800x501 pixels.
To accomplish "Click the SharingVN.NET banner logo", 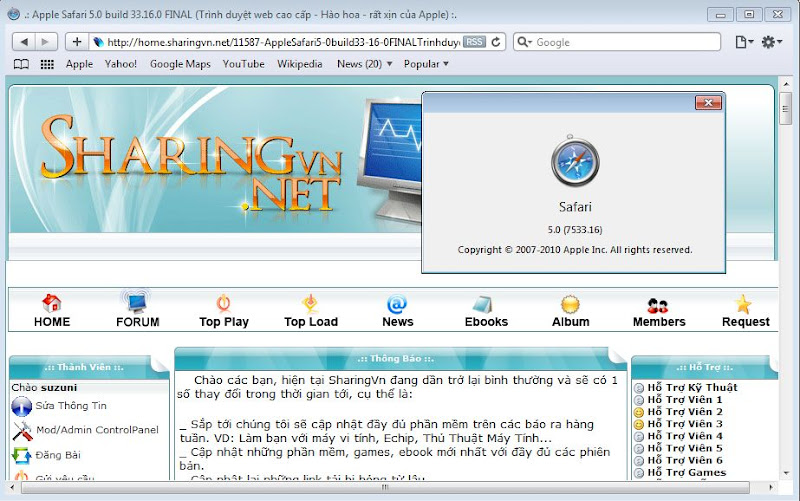I will coord(191,162).
